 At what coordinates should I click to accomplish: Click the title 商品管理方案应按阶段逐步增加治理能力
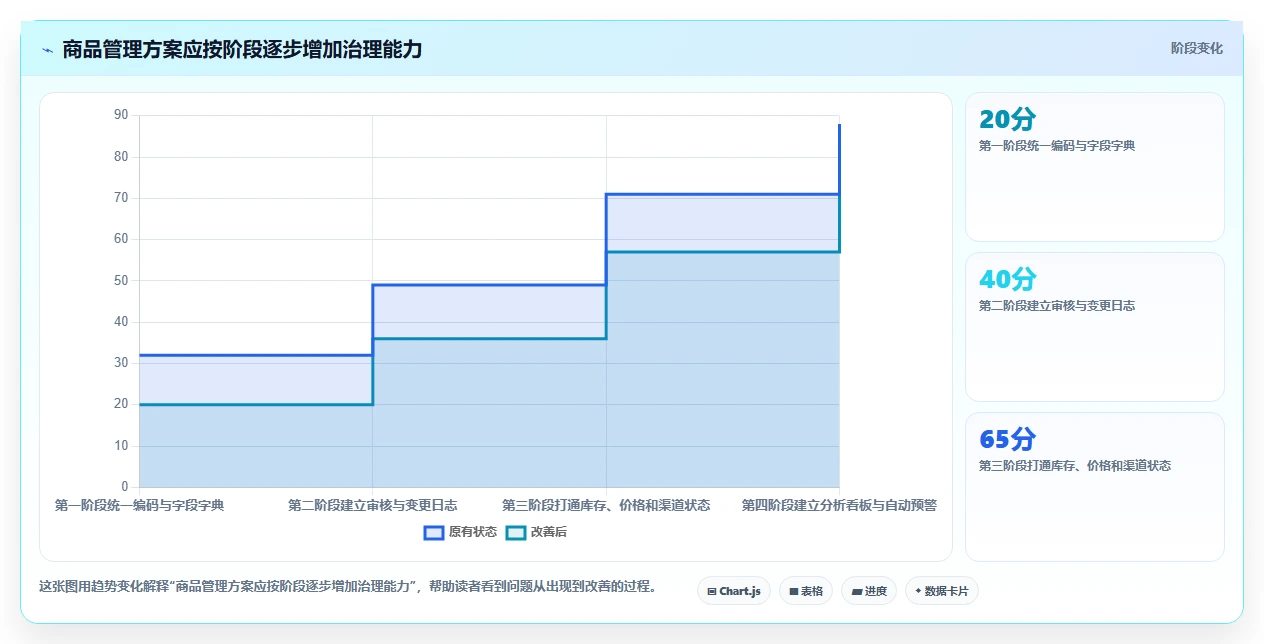tap(242, 49)
